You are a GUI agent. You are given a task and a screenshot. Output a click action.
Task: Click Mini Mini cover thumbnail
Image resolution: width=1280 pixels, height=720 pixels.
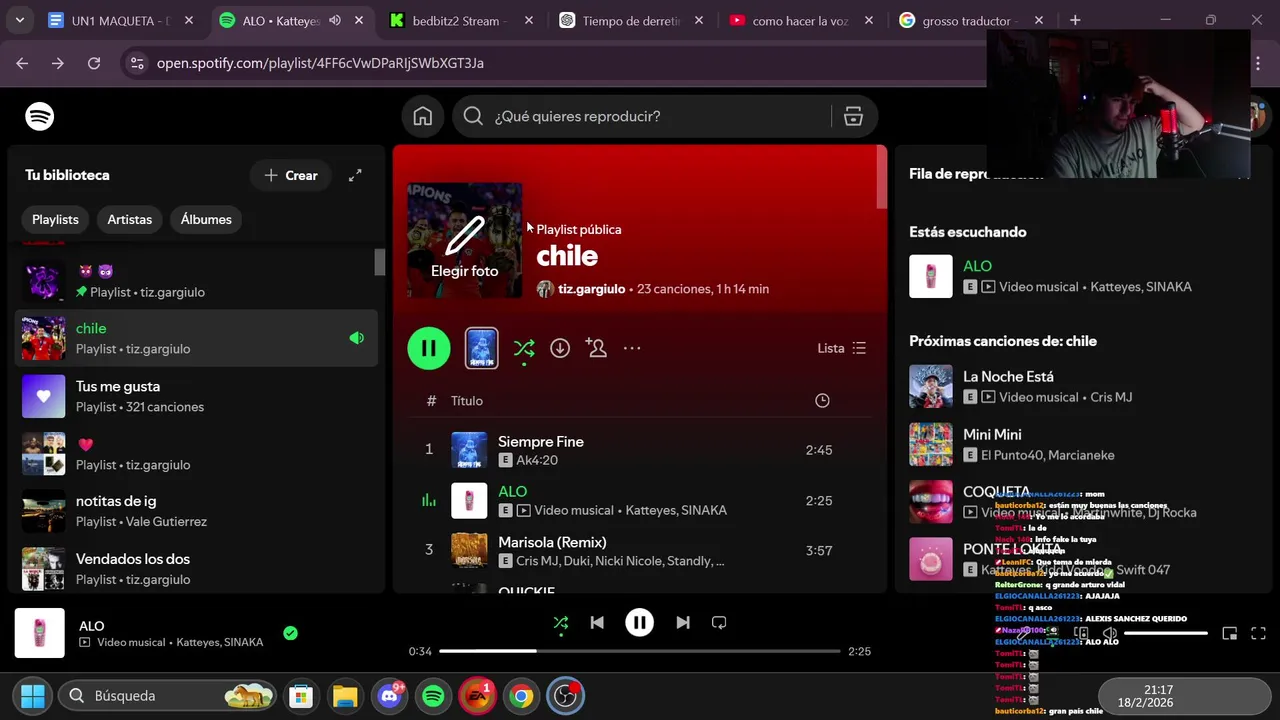(x=931, y=444)
